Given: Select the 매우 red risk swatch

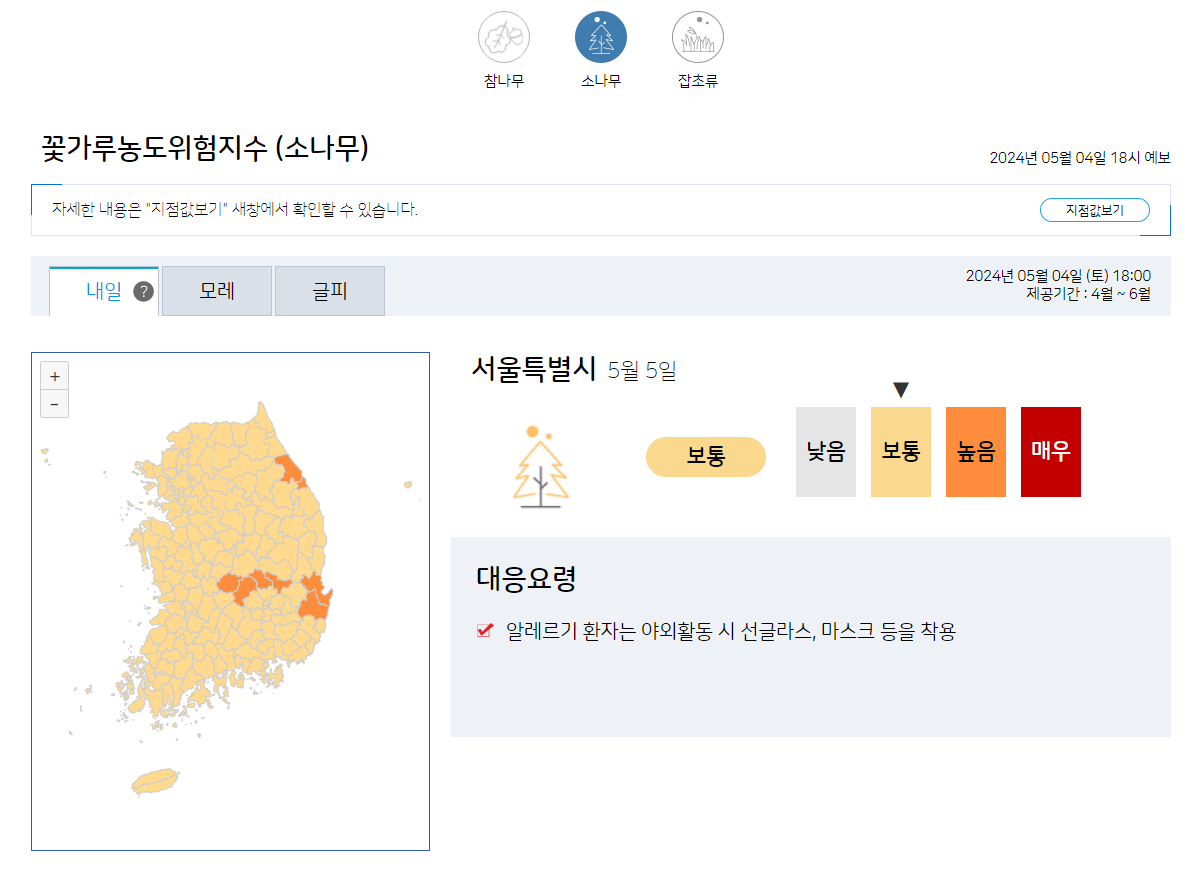Looking at the screenshot, I should click(x=1050, y=451).
